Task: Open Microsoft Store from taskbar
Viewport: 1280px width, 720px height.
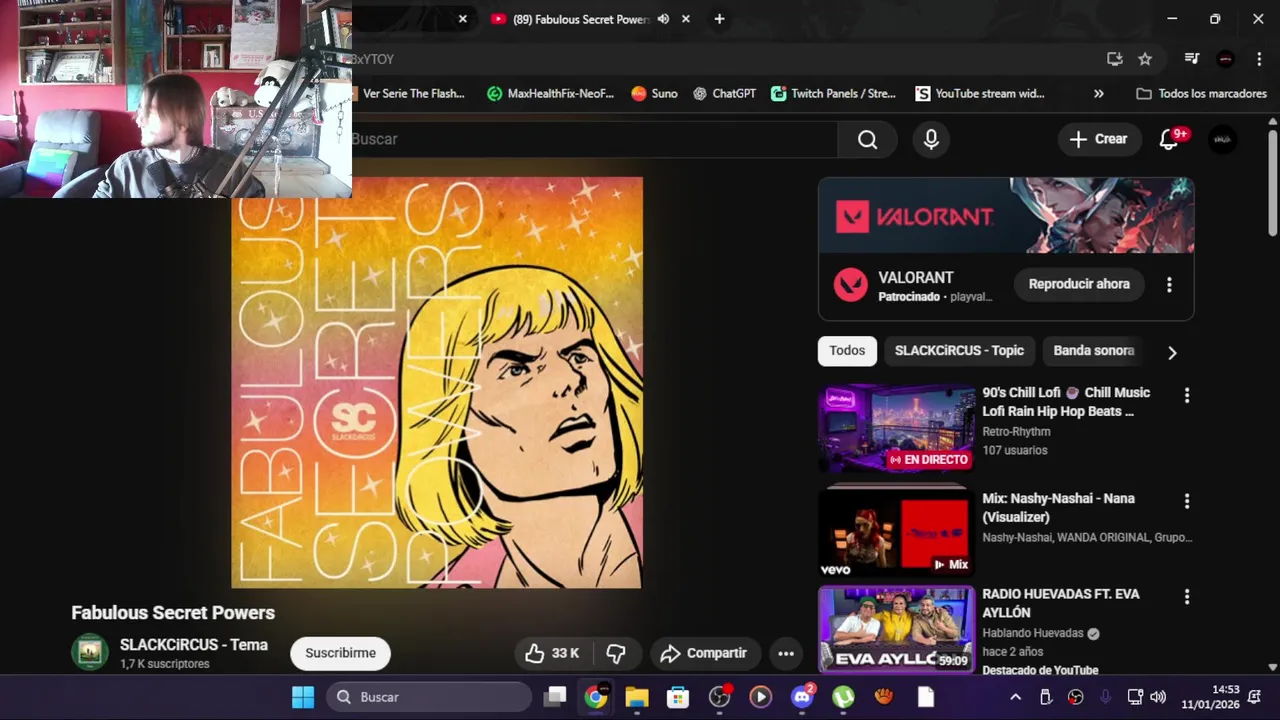Action: [x=678, y=697]
